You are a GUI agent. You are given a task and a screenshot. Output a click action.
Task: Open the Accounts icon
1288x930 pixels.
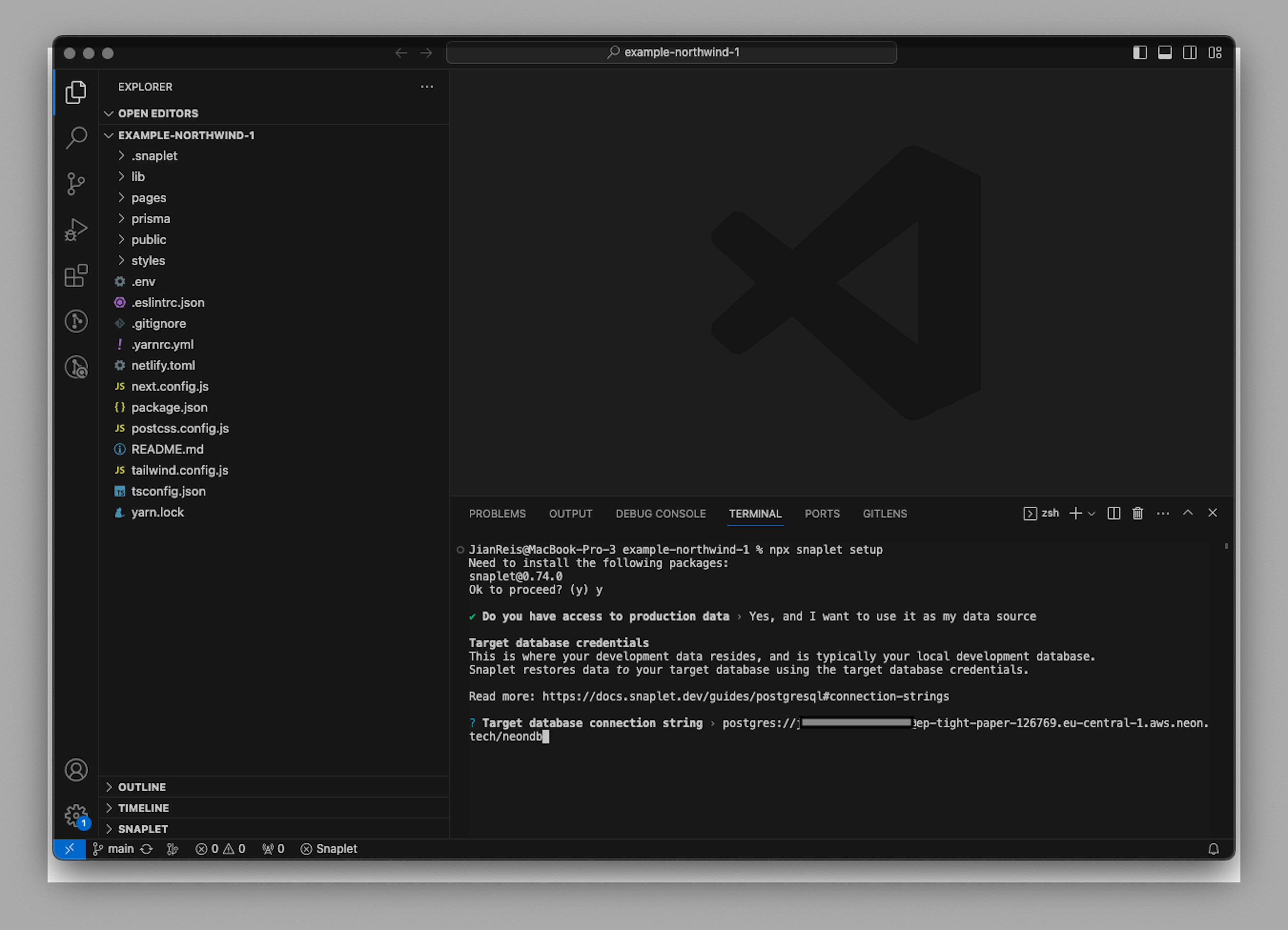pos(75,770)
